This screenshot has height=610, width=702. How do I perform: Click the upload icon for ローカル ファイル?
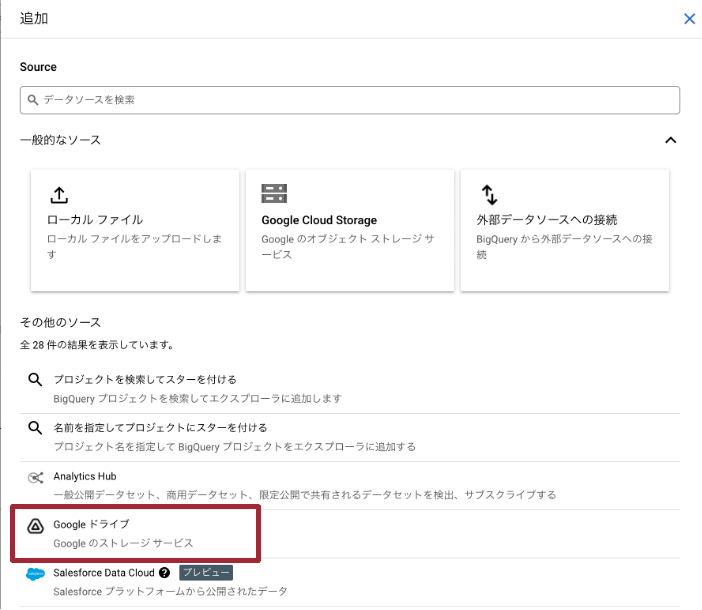pyautogui.click(x=59, y=195)
